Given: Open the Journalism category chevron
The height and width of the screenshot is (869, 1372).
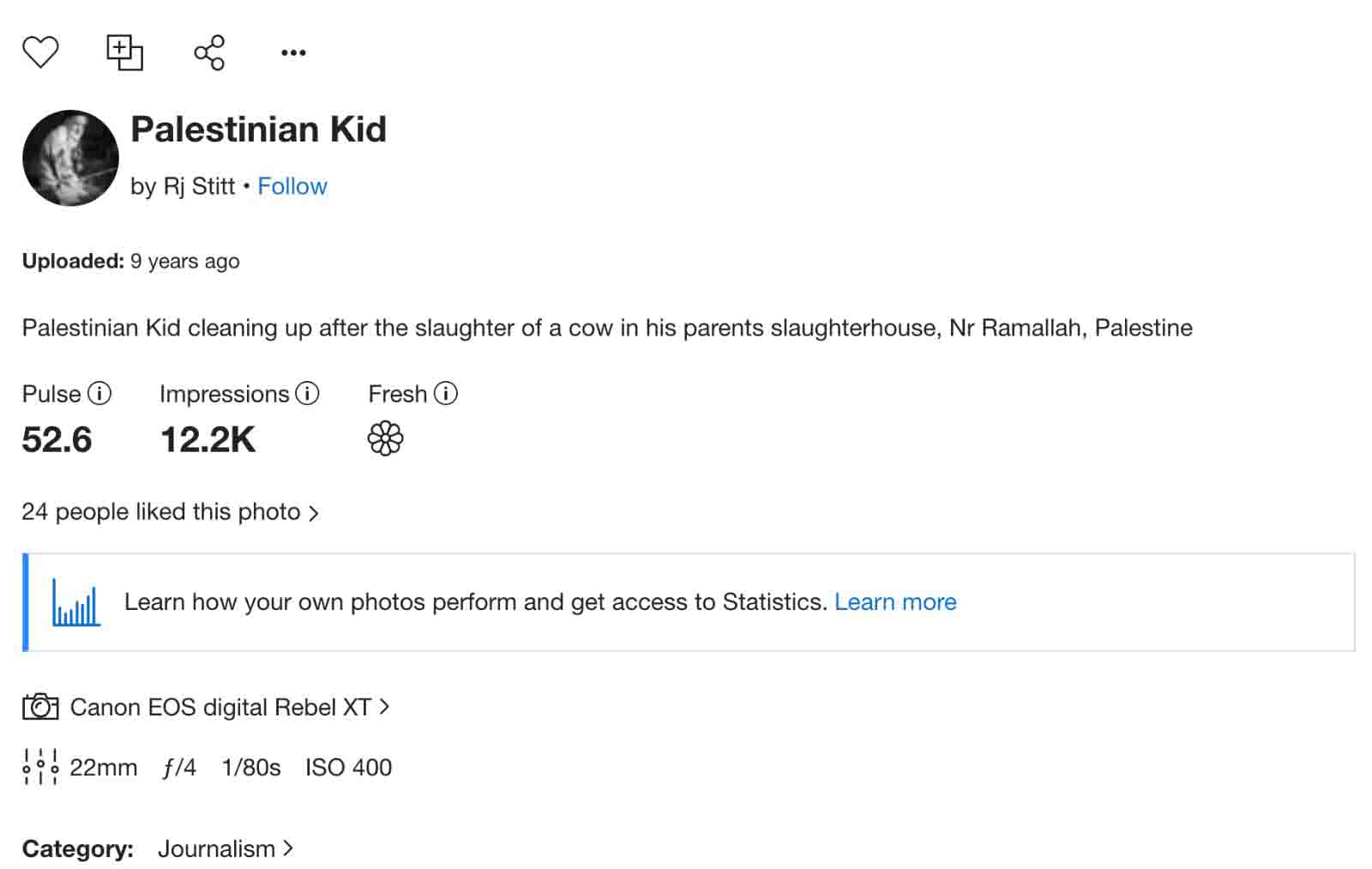Looking at the screenshot, I should 288,848.
